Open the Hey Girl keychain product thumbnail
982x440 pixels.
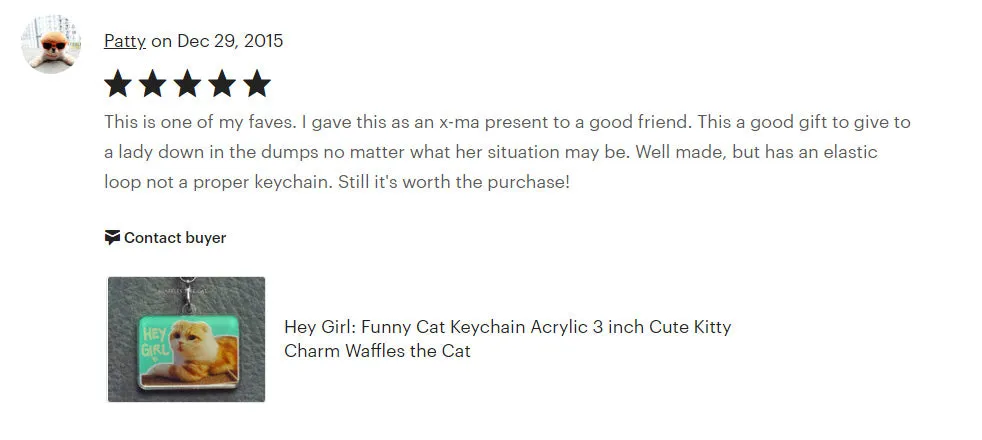(x=187, y=339)
